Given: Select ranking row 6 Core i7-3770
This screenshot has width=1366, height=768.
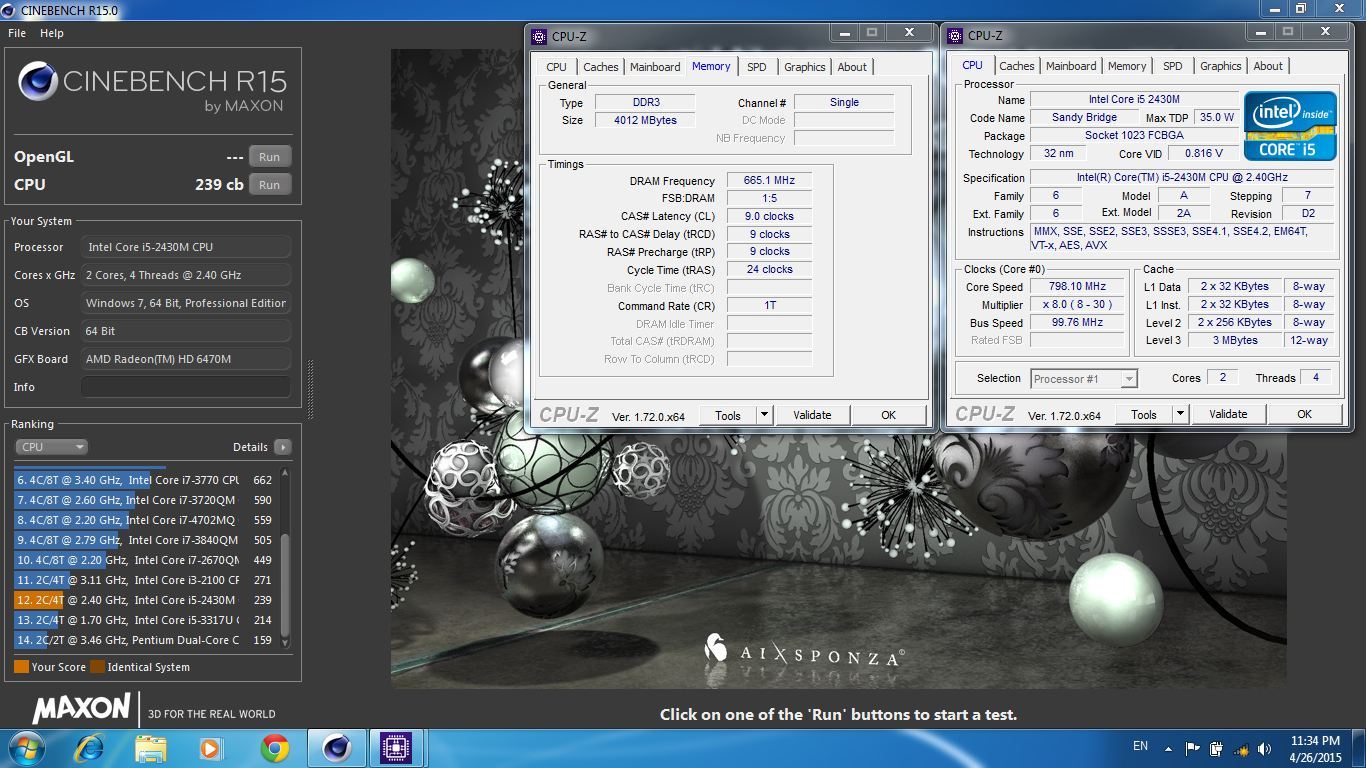Looking at the screenshot, I should (145, 480).
